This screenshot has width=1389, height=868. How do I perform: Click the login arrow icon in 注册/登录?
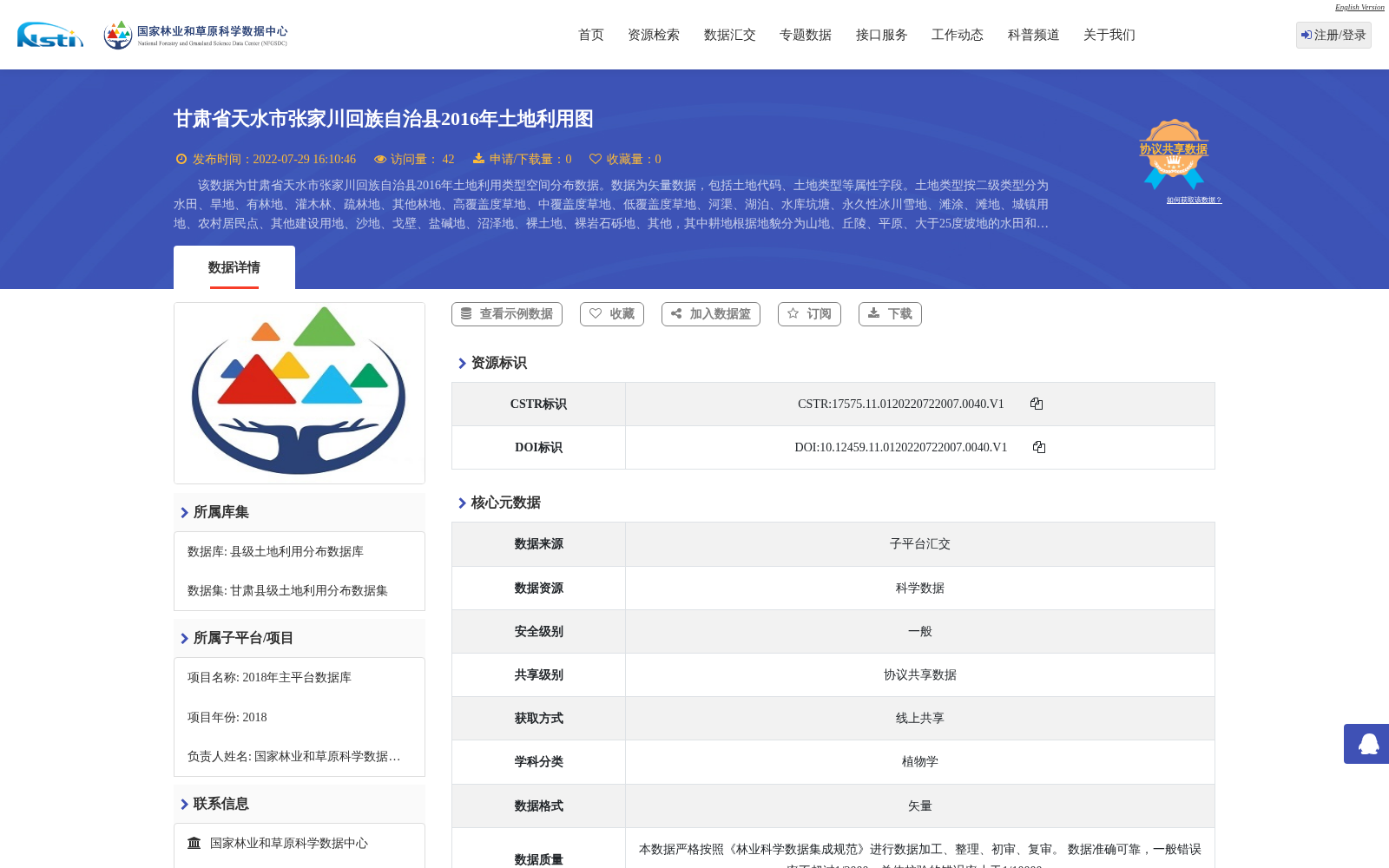pyautogui.click(x=1307, y=35)
